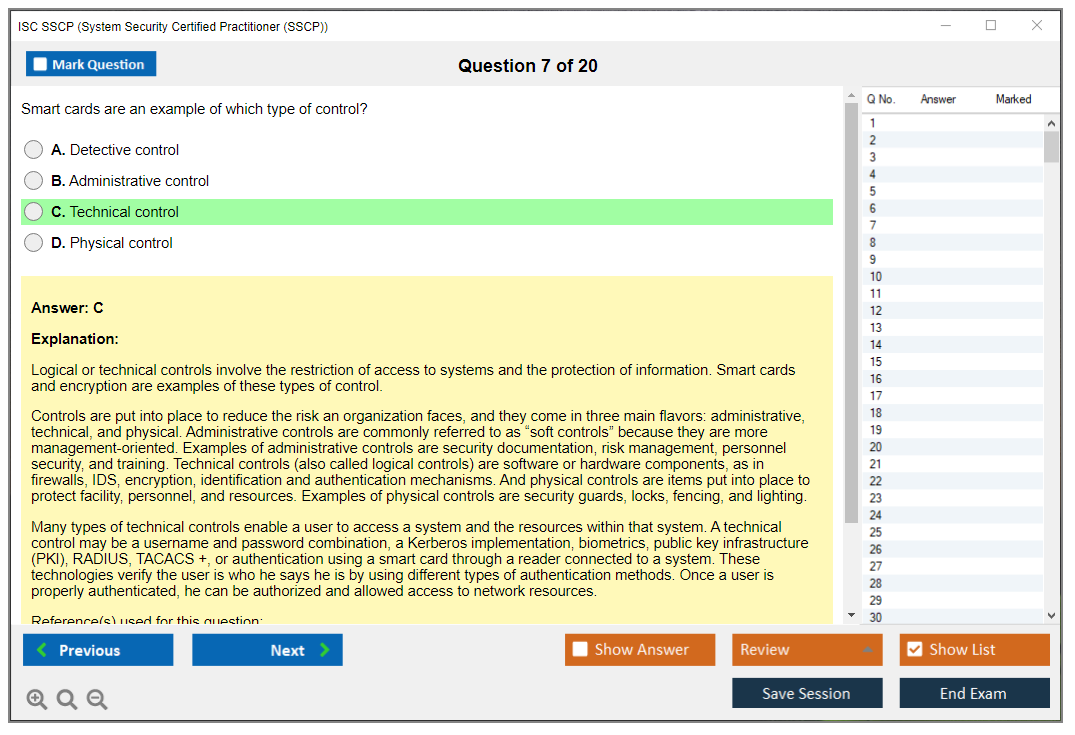Jump to question 12 in list

[x=876, y=311]
